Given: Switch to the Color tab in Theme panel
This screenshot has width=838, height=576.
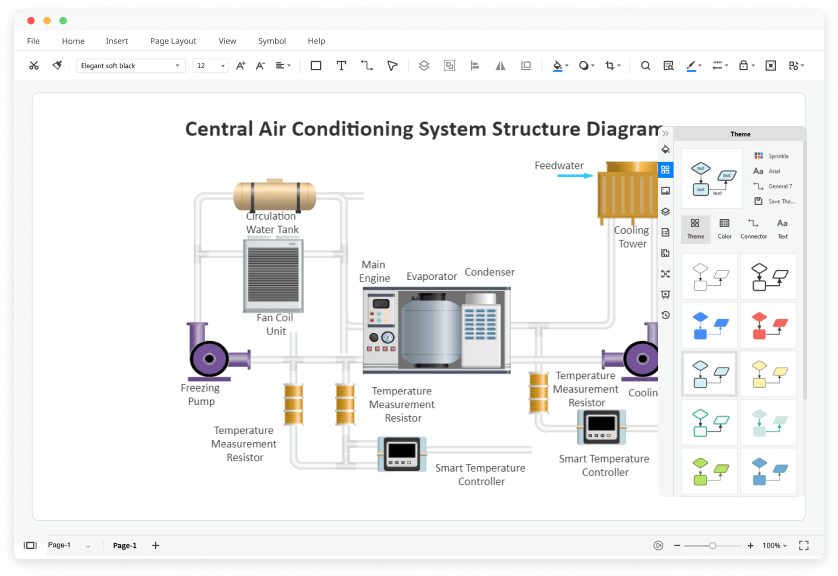Looking at the screenshot, I should [x=724, y=229].
